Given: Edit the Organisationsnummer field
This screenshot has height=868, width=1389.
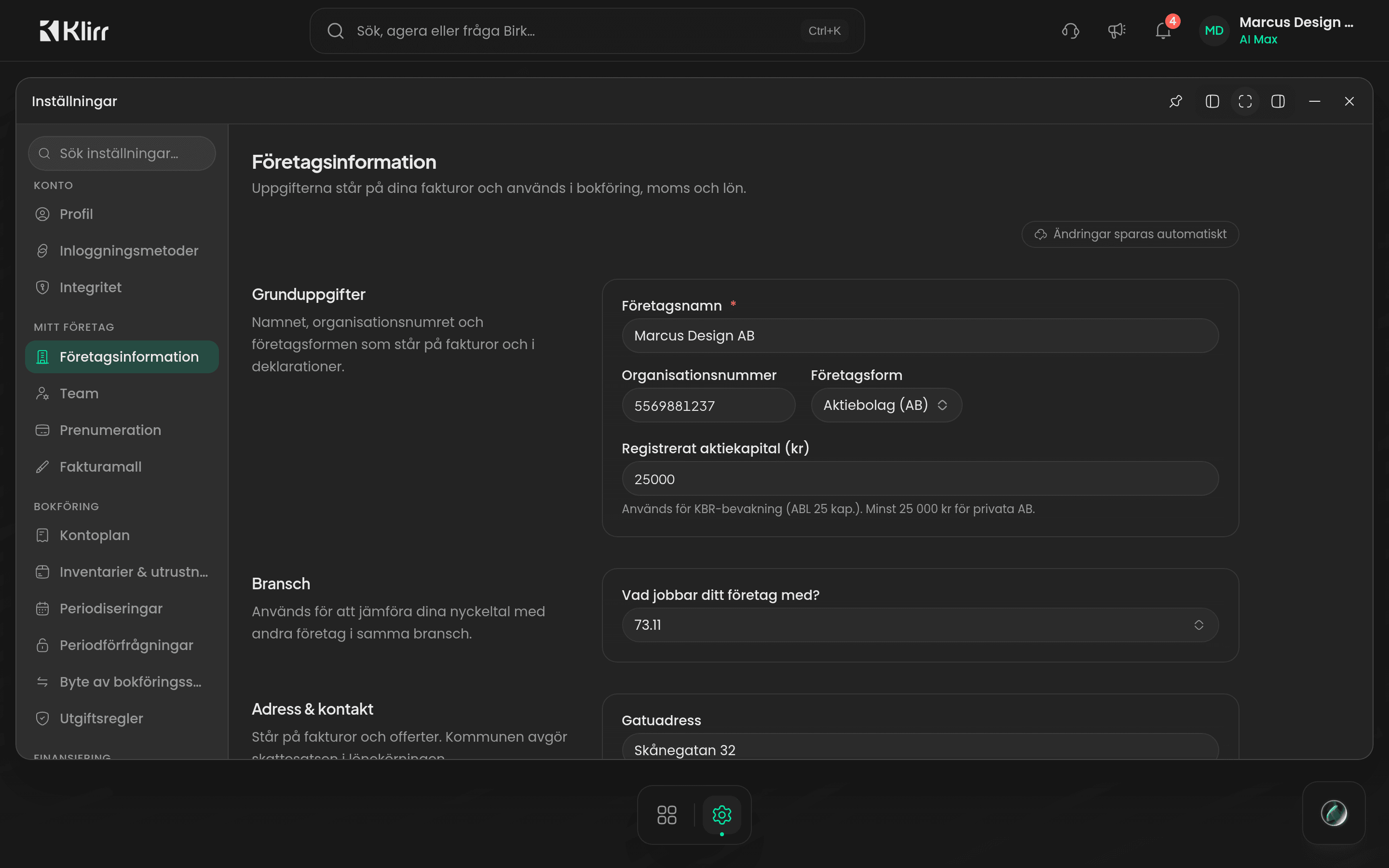Looking at the screenshot, I should click(708, 405).
